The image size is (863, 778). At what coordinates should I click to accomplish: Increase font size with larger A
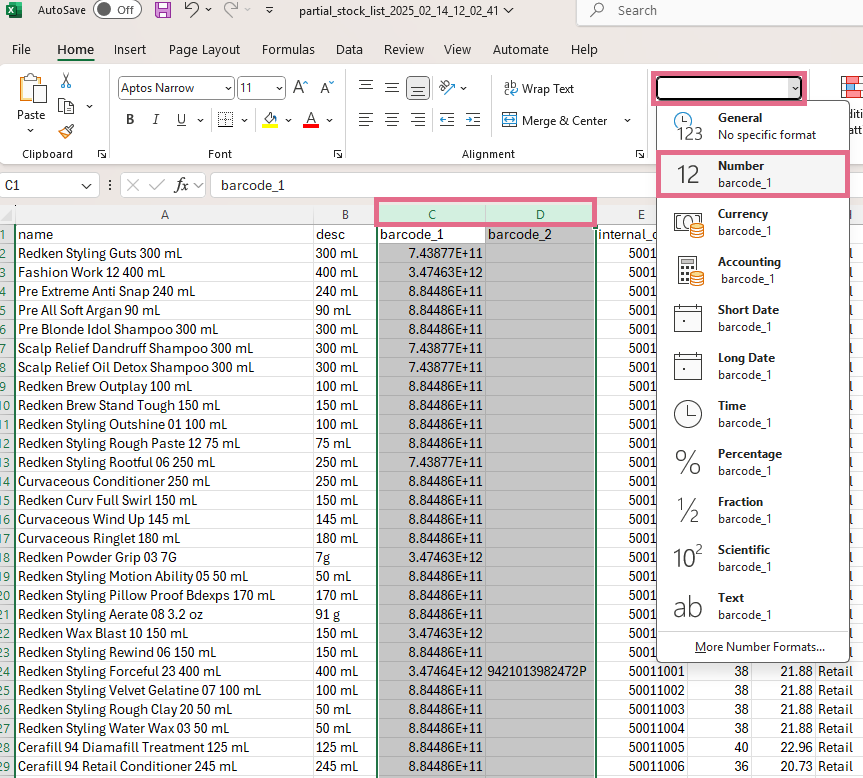point(300,87)
